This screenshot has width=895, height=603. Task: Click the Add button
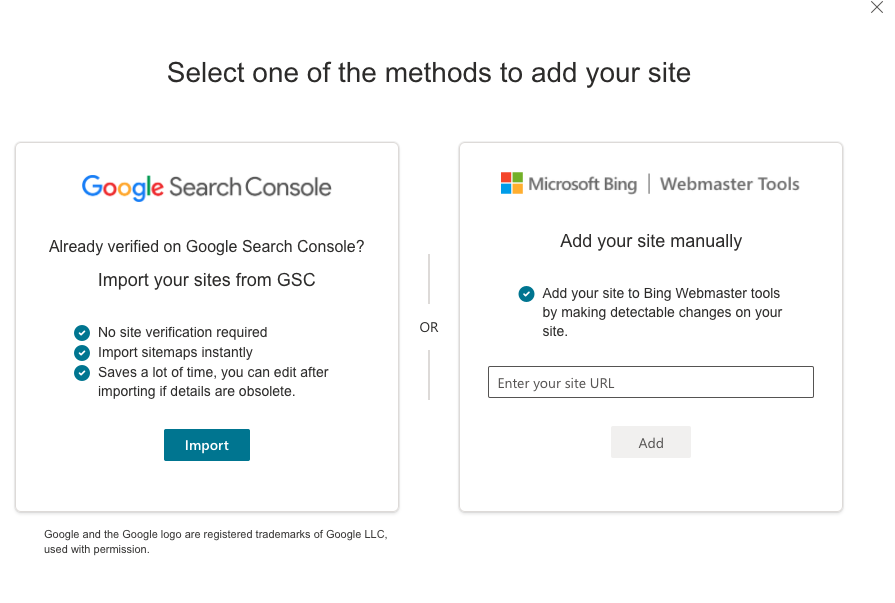(x=650, y=442)
